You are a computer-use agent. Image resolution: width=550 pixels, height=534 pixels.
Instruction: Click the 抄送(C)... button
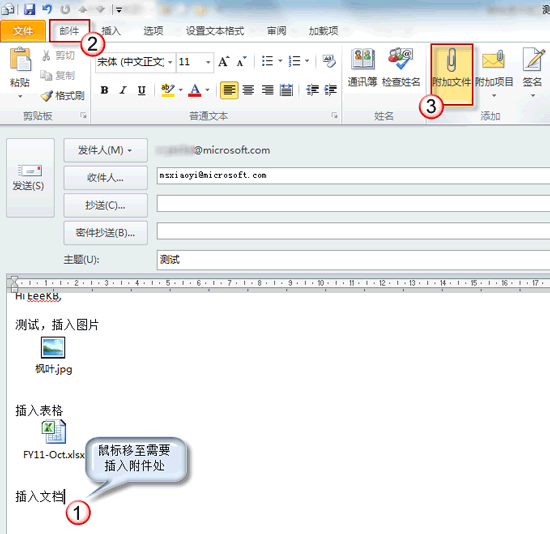coord(105,205)
